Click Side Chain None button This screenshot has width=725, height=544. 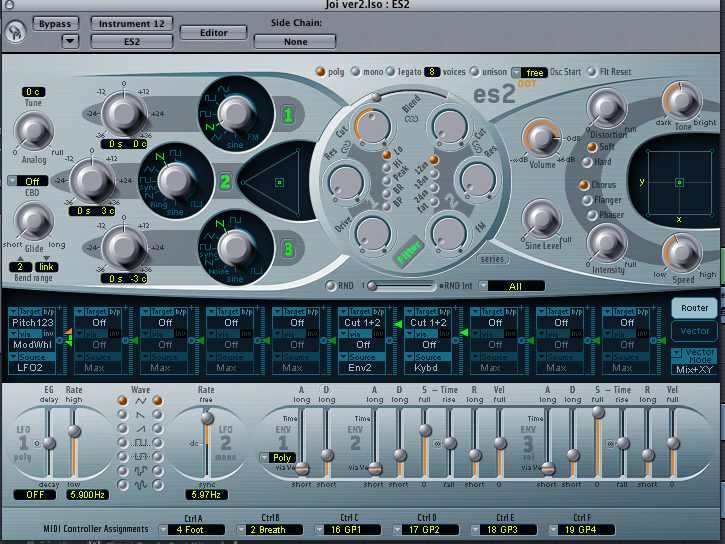pyautogui.click(x=295, y=42)
